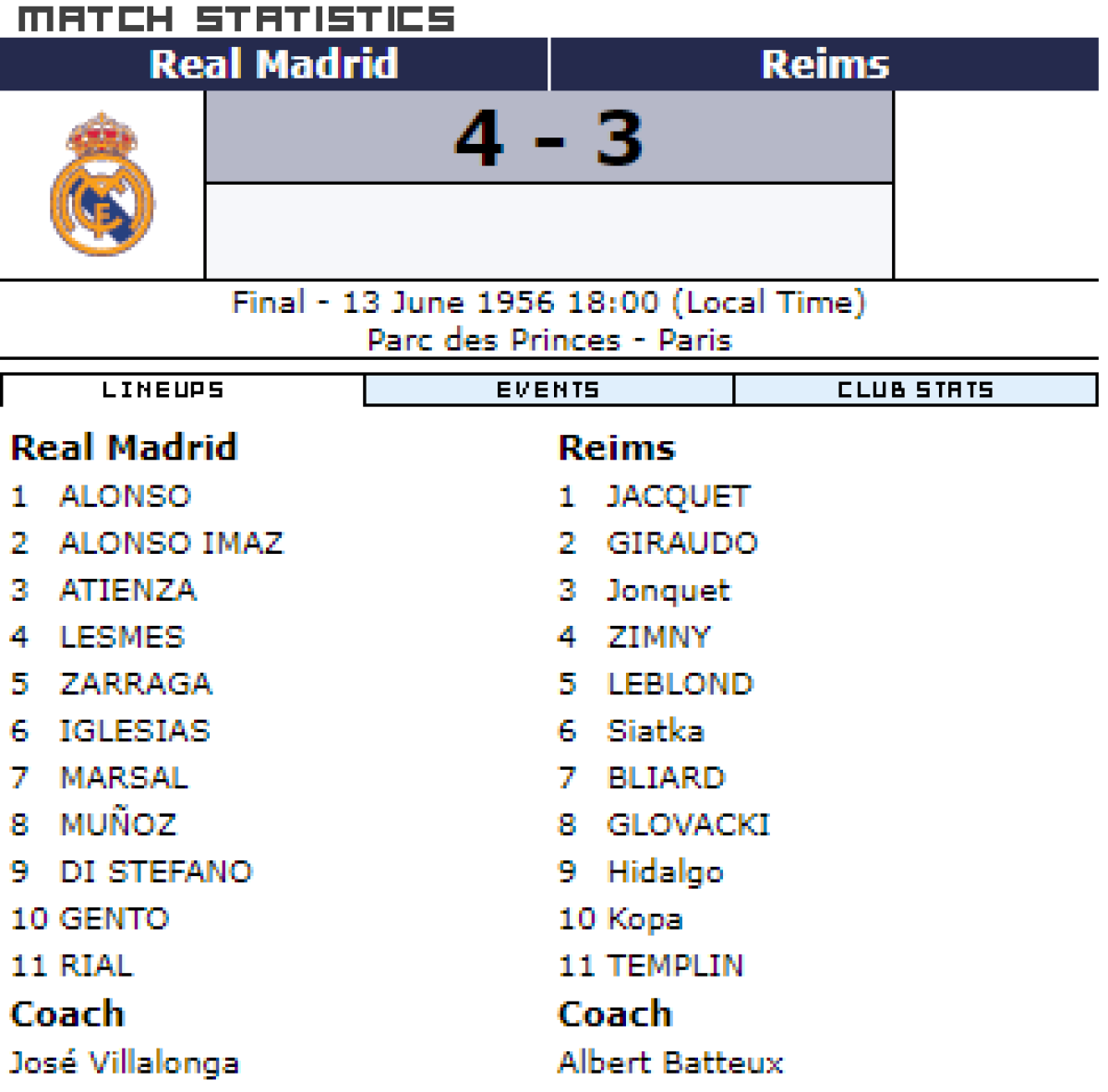Image resolution: width=1108 pixels, height=1092 pixels.
Task: Click coach José Villalonga's name
Action: point(125,1062)
